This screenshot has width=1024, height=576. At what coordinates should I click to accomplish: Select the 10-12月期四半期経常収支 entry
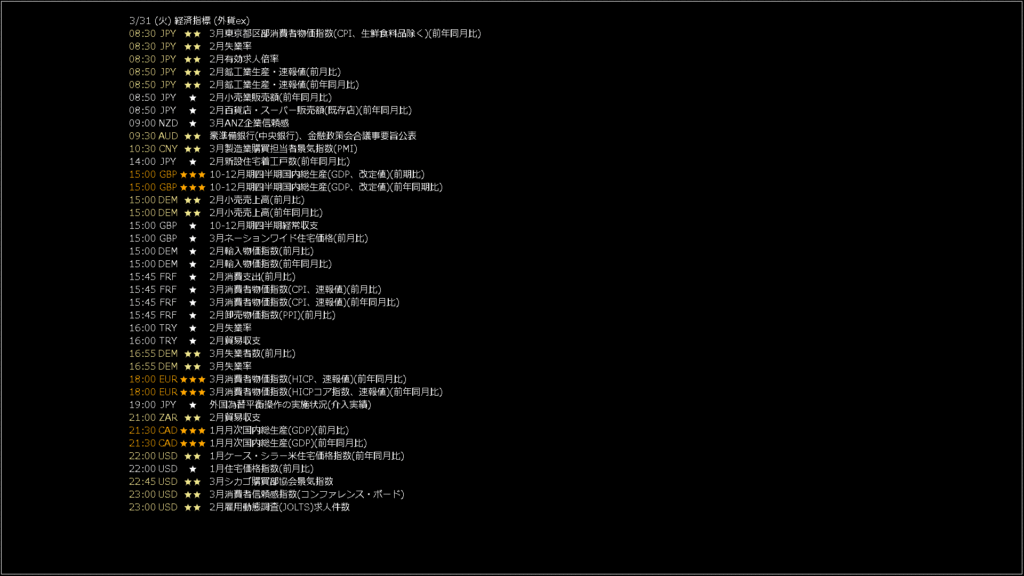coord(264,225)
